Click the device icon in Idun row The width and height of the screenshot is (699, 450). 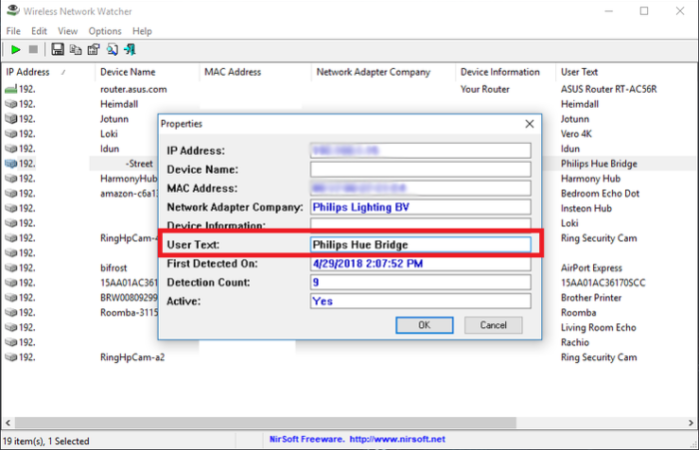pyautogui.click(x=11, y=149)
